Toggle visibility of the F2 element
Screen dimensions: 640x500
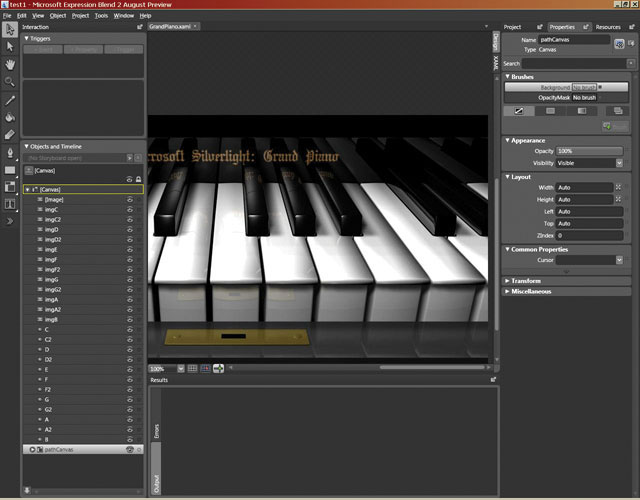point(130,389)
